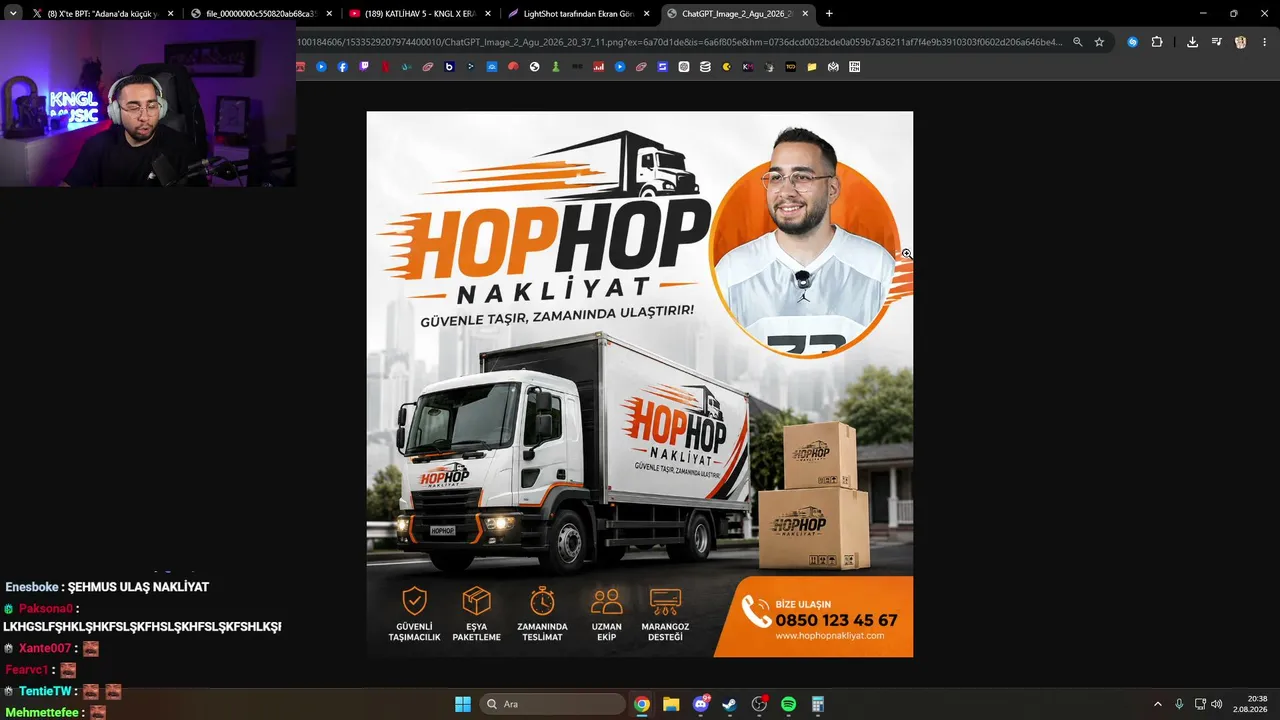Select the ChatGPT_Image_2_Agu_2026 tab

(x=737, y=14)
